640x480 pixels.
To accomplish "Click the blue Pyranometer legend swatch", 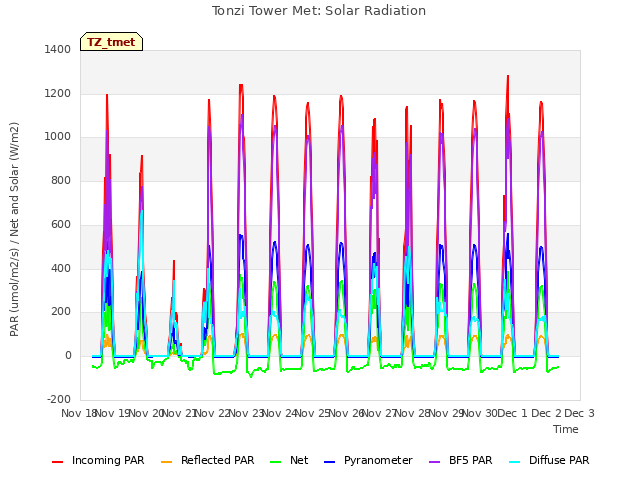I will pos(329,462).
